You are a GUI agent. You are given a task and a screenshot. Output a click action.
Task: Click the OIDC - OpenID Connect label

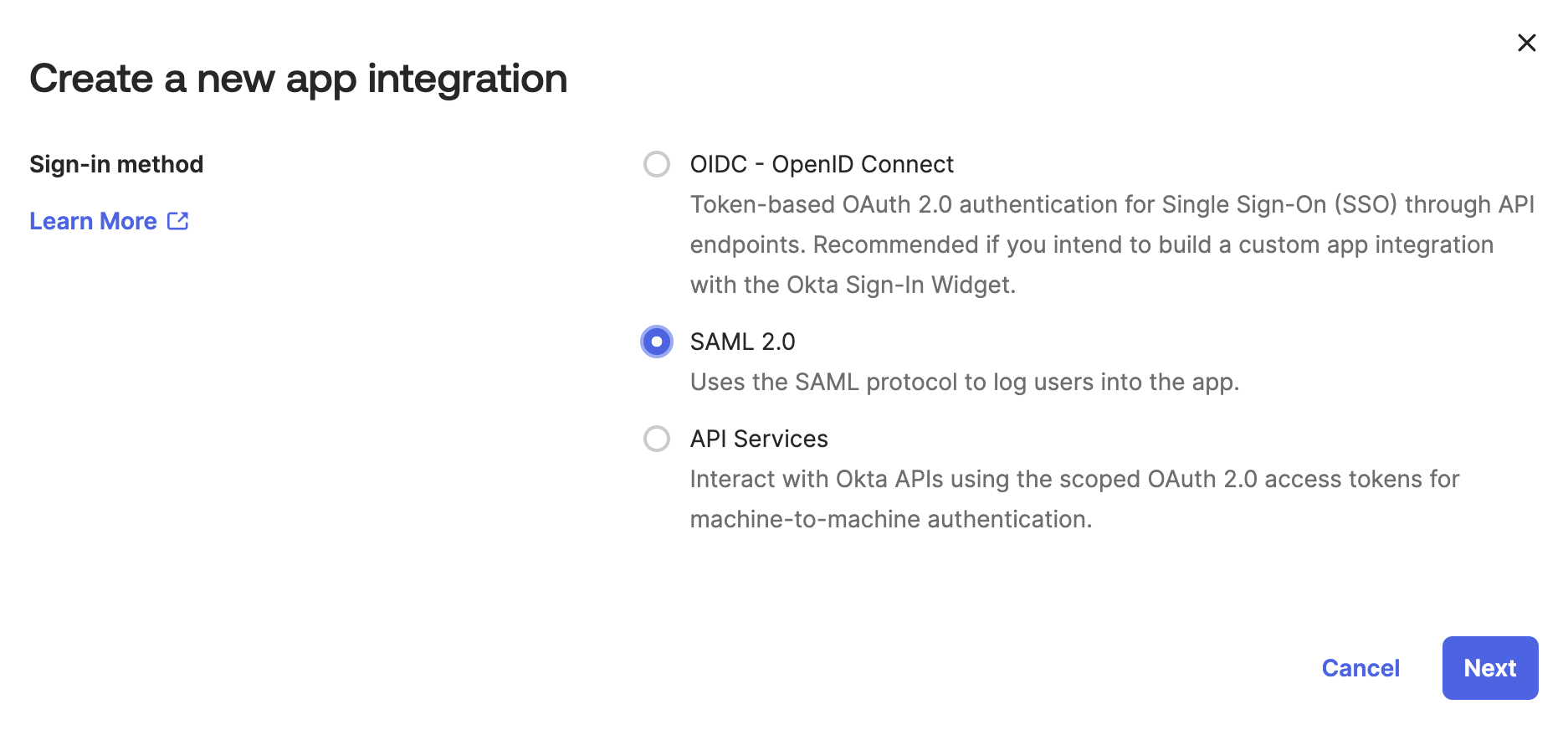coord(821,164)
